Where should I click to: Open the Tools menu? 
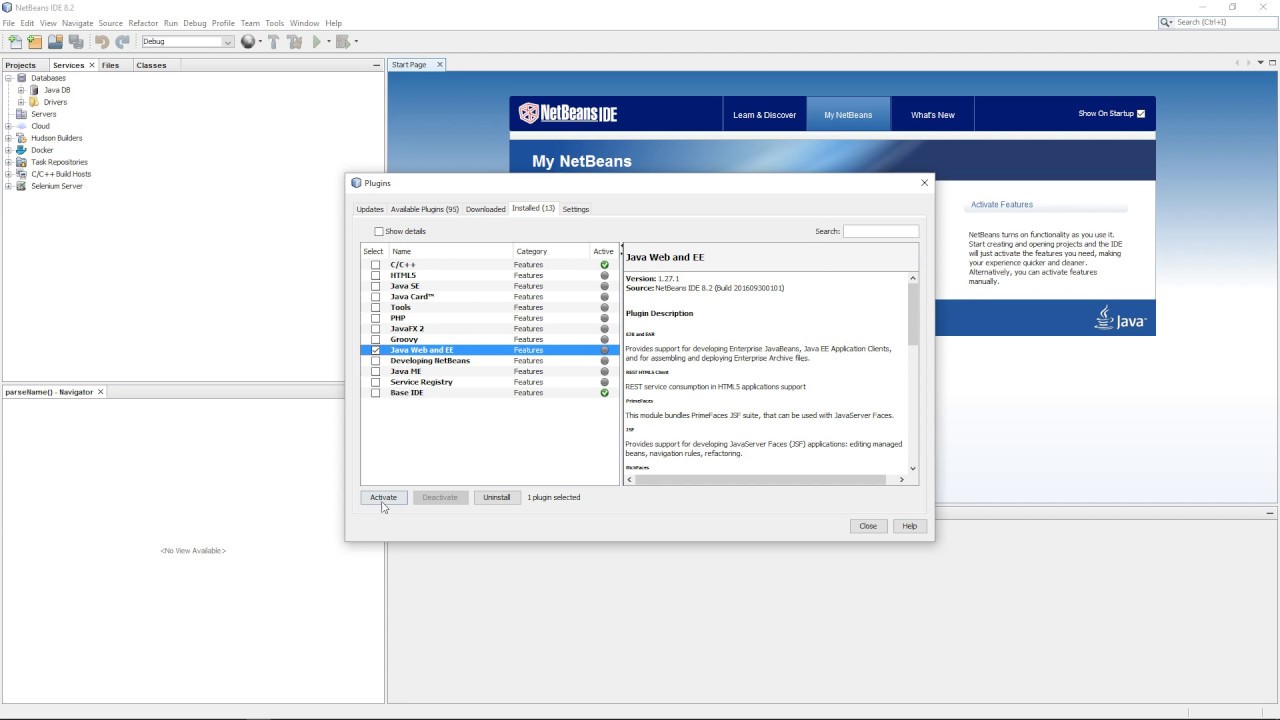(274, 23)
